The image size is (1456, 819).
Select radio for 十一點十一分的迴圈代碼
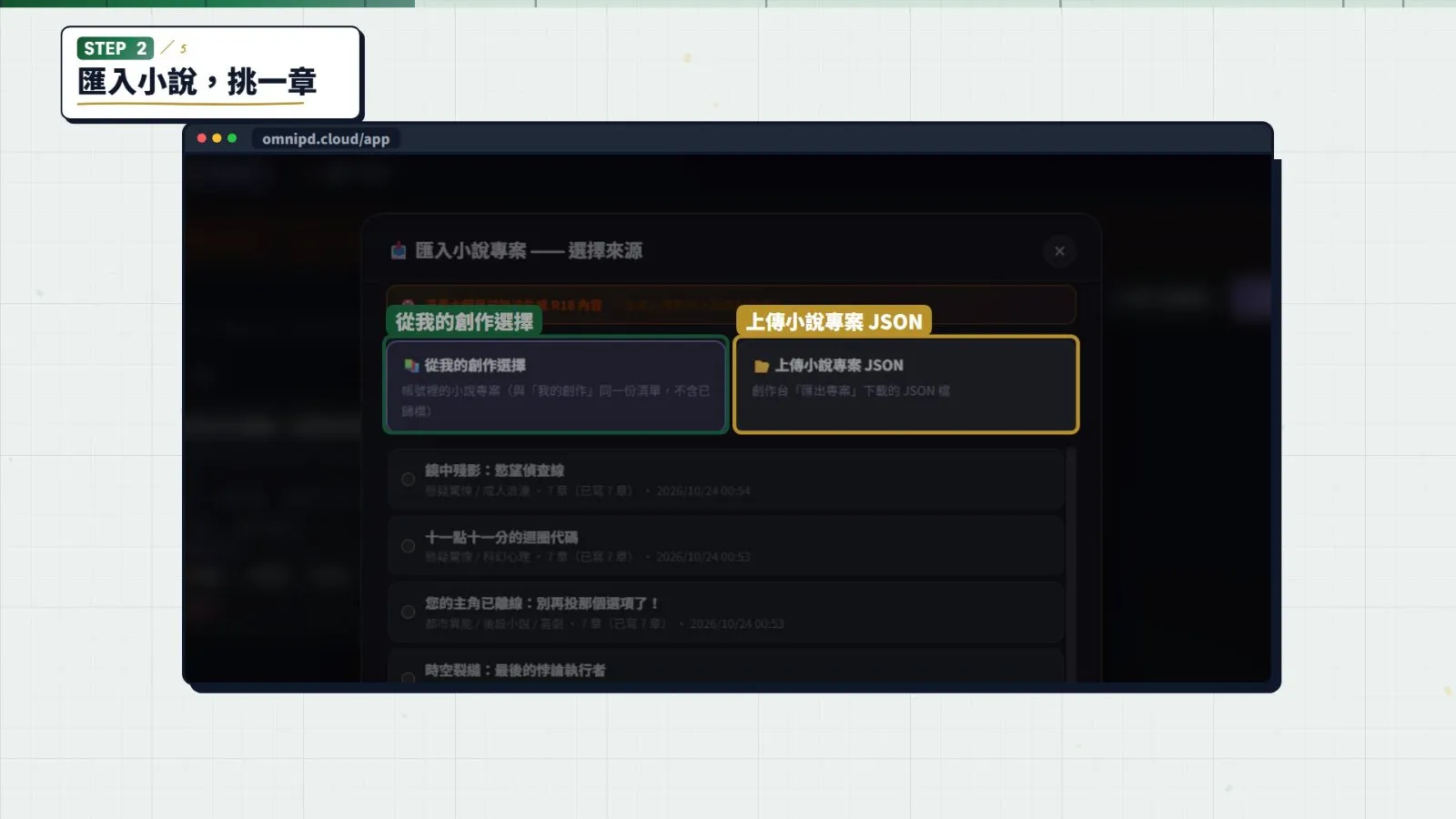pos(408,546)
